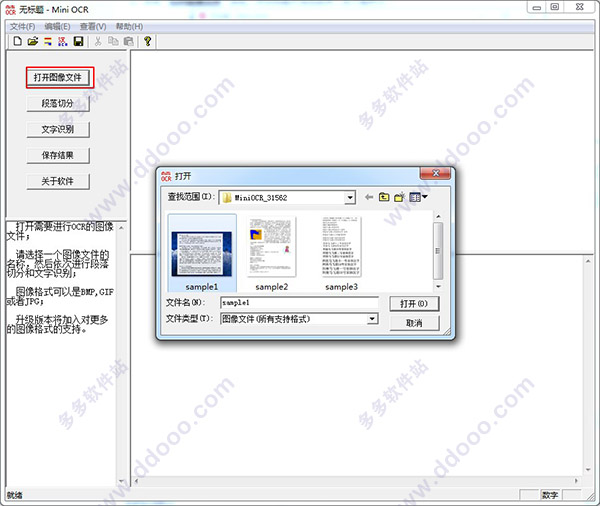Open the 编辑(E) menu
Viewport: 600px width, 506px height.
coord(57,26)
